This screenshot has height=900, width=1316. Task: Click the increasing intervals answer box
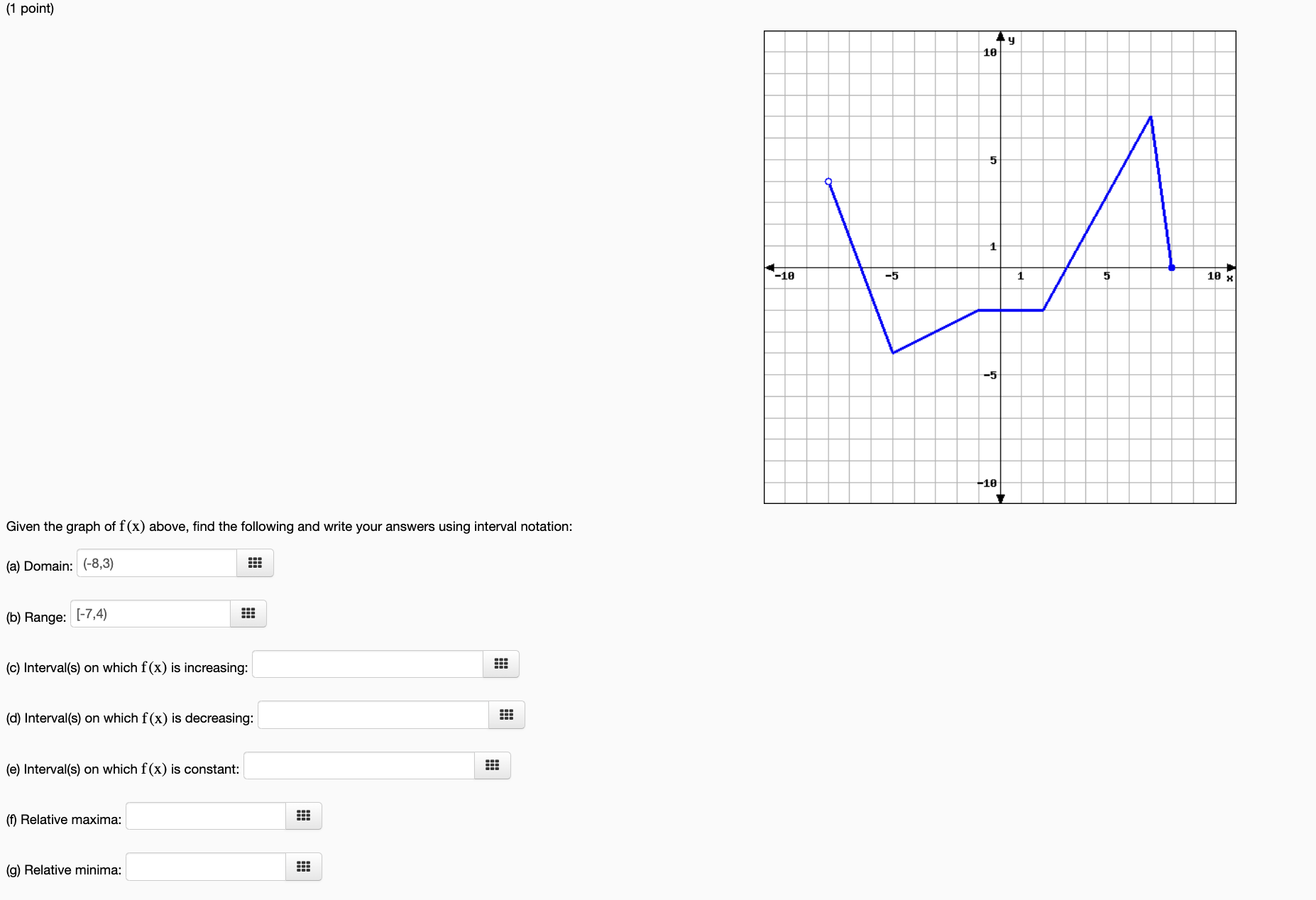368,664
